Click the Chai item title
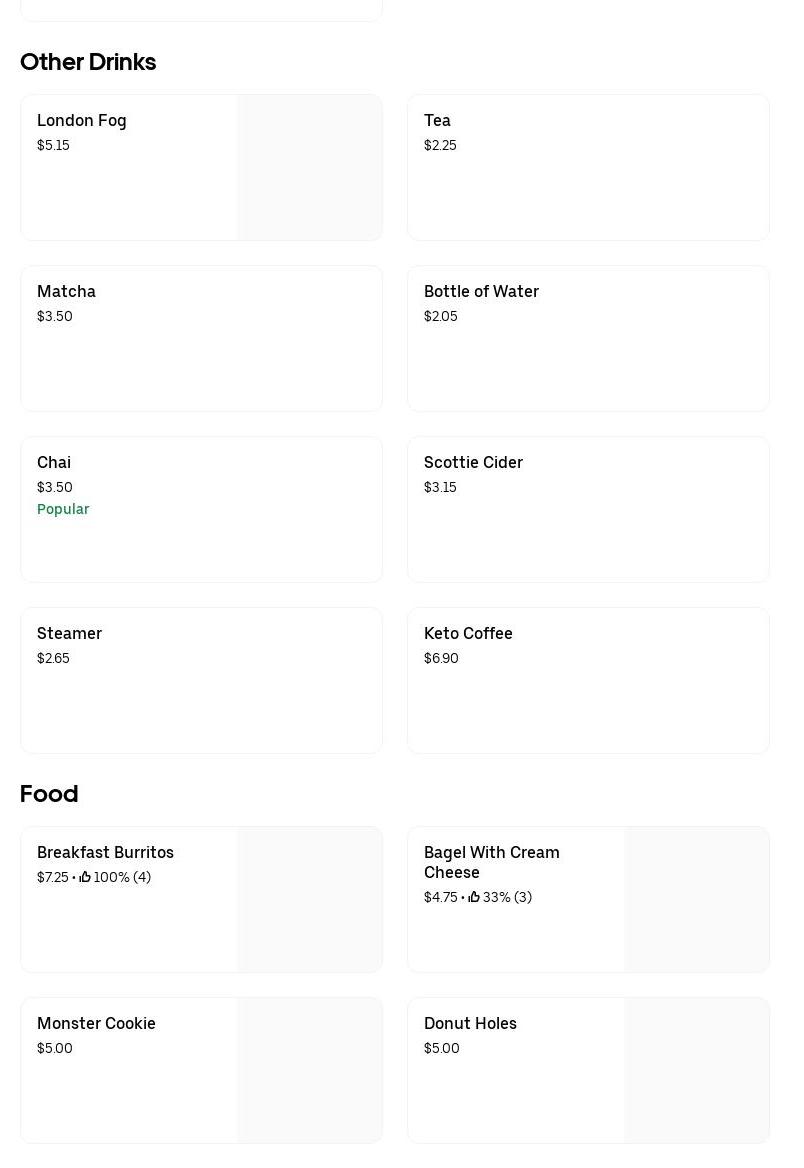 click(x=54, y=462)
